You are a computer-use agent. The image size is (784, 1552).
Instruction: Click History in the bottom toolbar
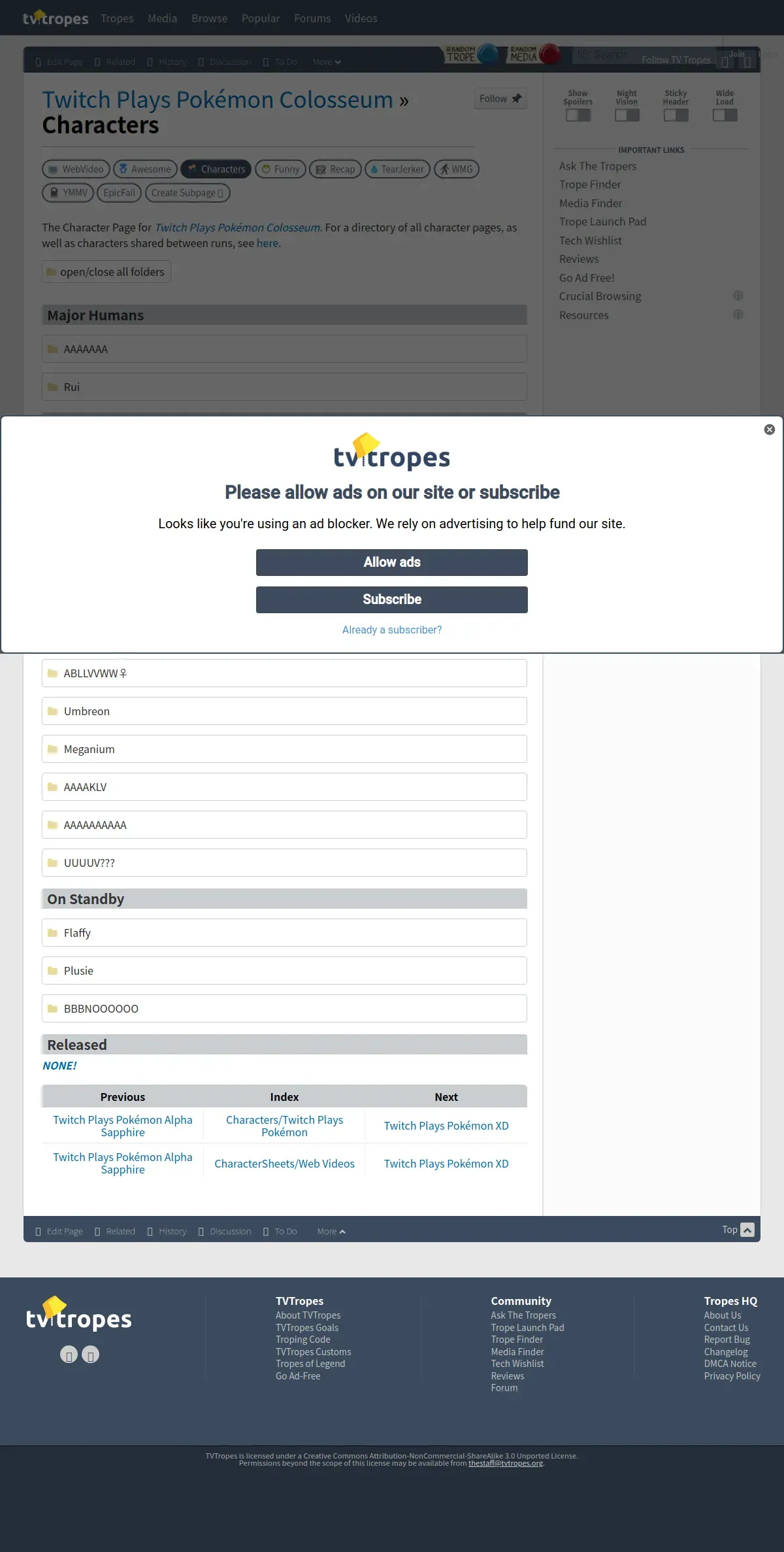pyautogui.click(x=167, y=1232)
